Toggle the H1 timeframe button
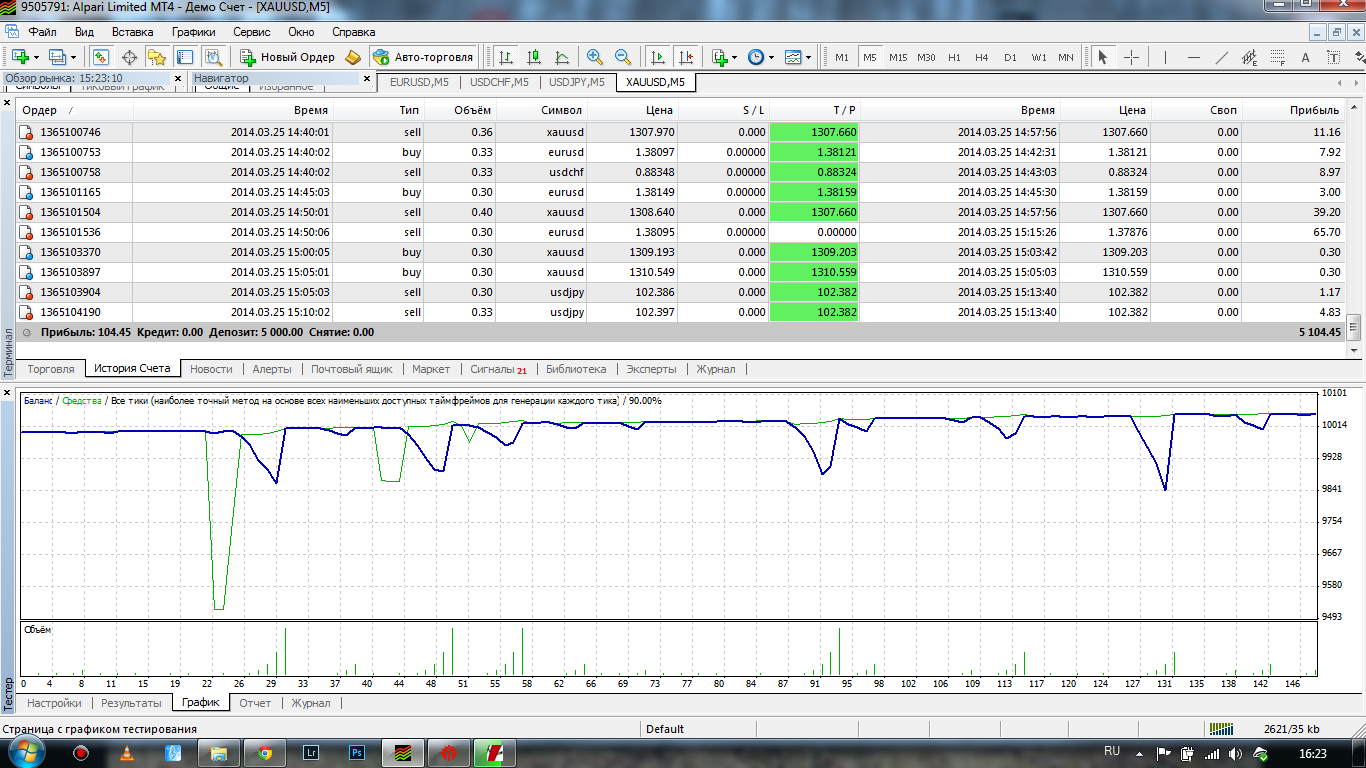Screen dimensions: 1366x768 tap(954, 57)
